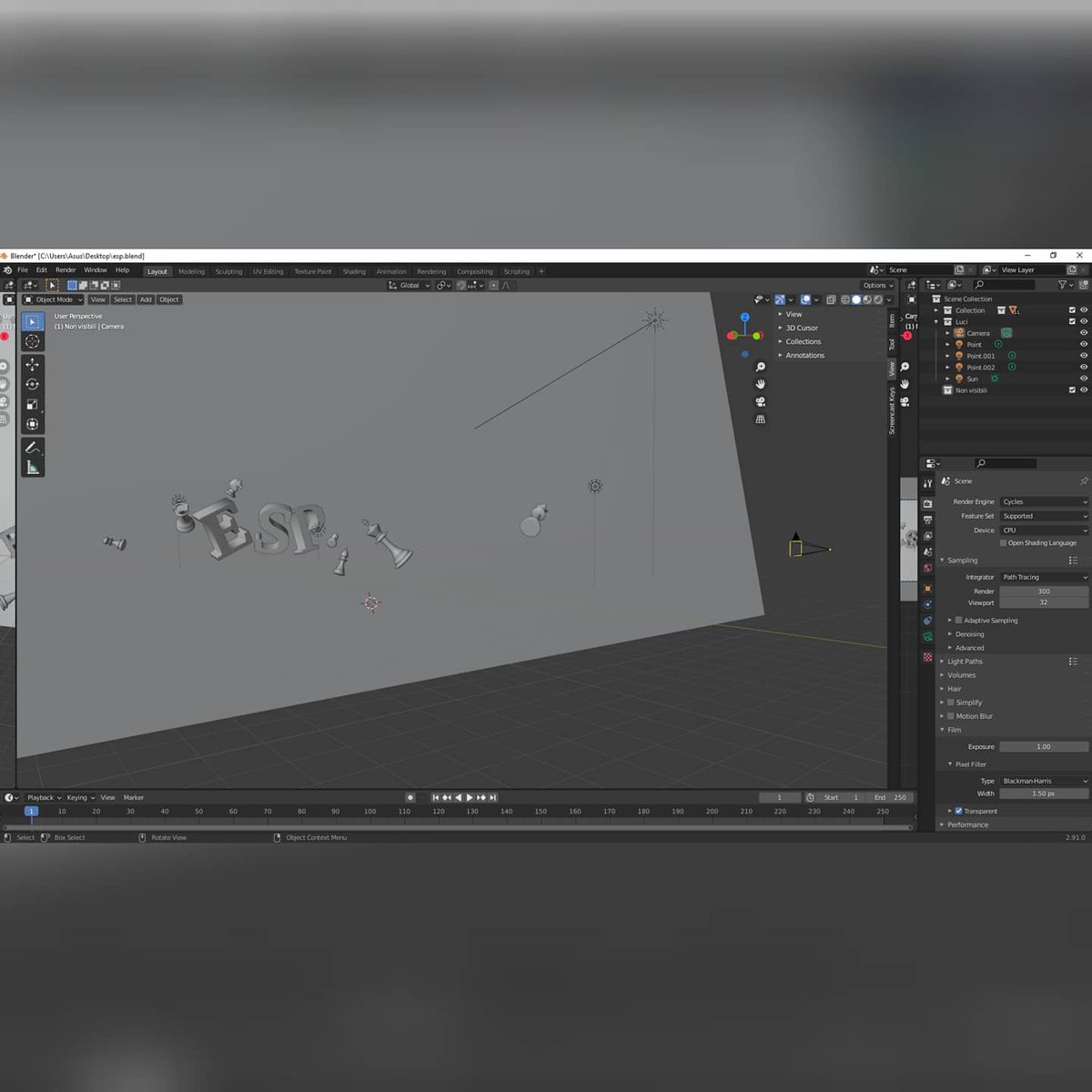Screen dimensions: 1092x1092
Task: Open Pixel Filter Type Blackman-Harris dropdown
Action: (1044, 781)
